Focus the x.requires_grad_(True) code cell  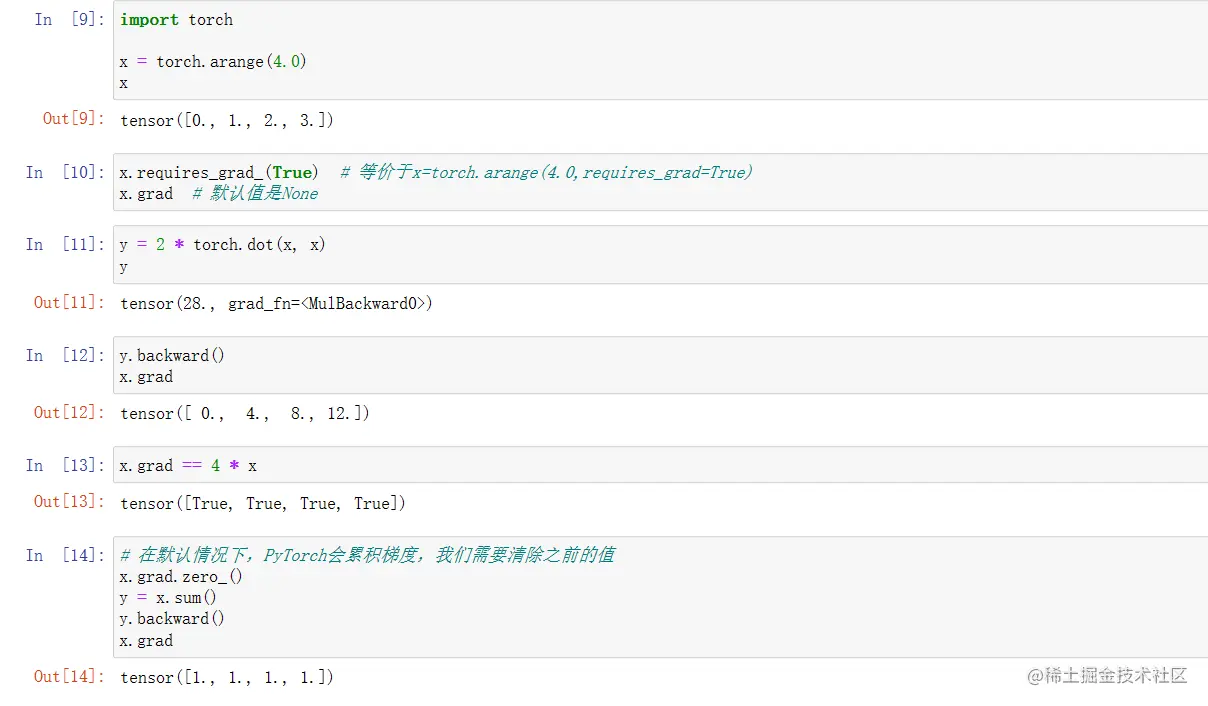(x=660, y=182)
